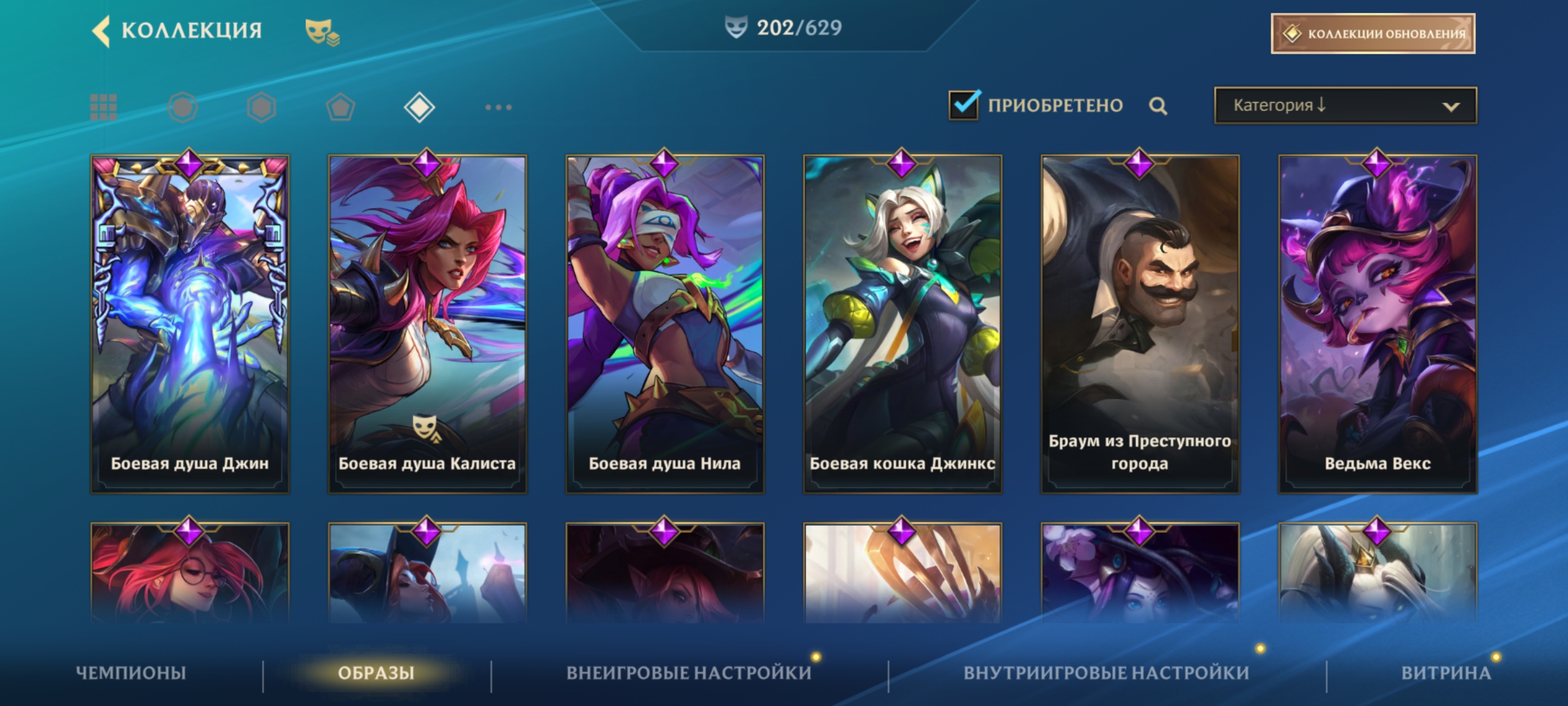Select the white diamond rarity filter icon
Image resolution: width=1568 pixels, height=706 pixels.
419,107
